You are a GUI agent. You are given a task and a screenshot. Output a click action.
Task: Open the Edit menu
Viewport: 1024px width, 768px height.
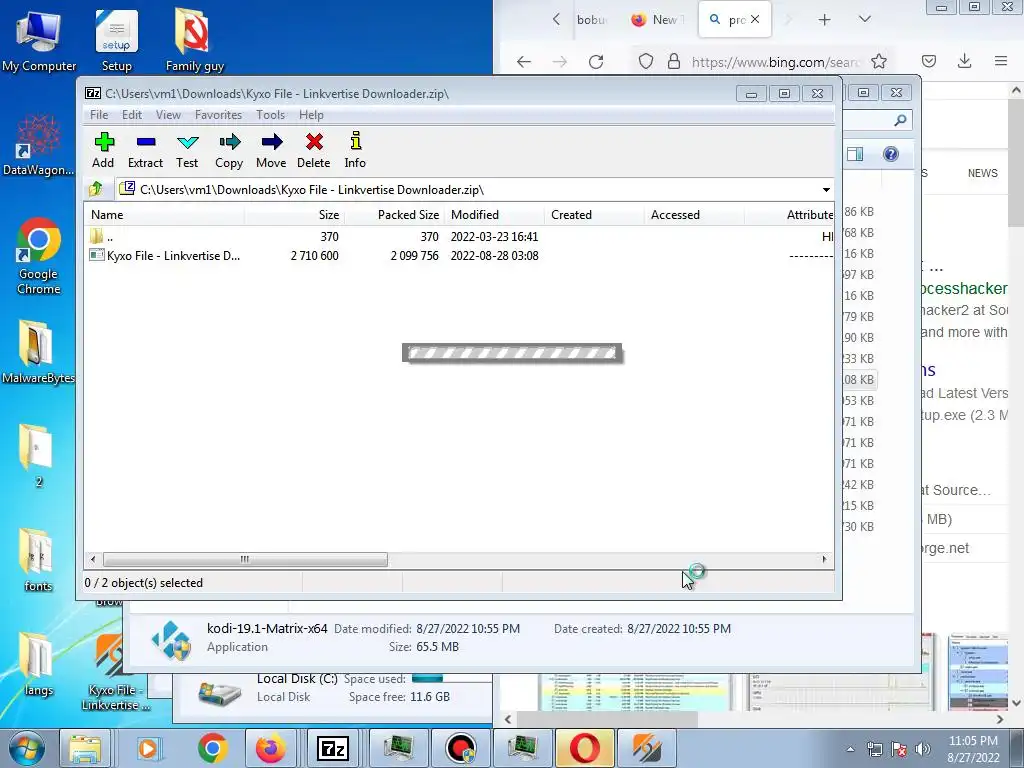tap(132, 115)
